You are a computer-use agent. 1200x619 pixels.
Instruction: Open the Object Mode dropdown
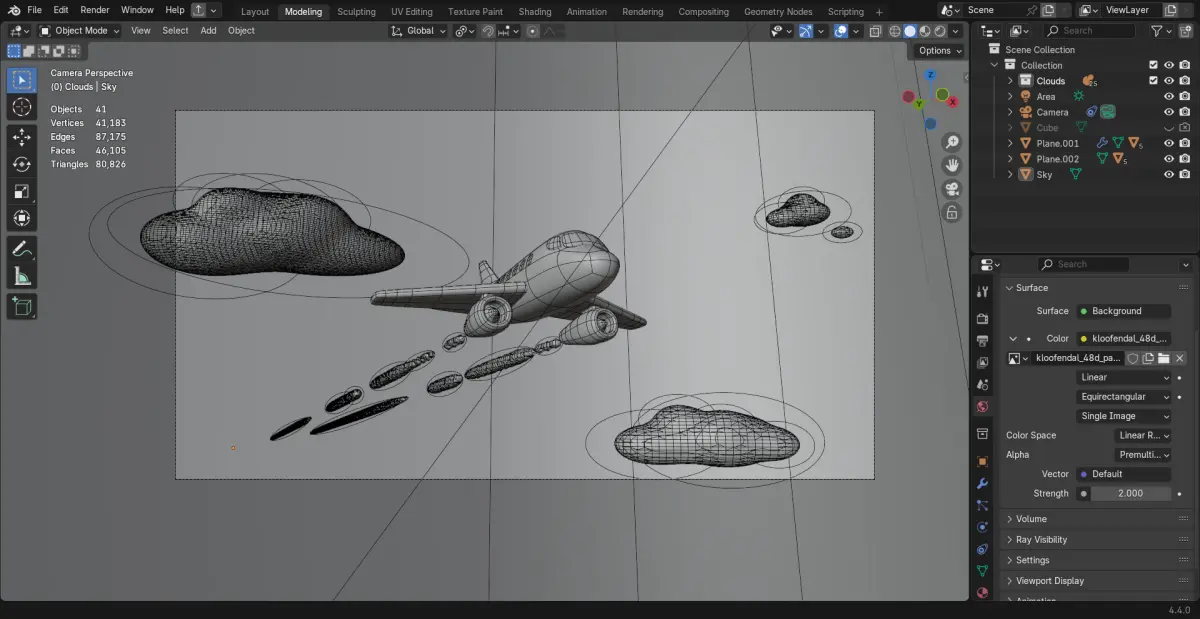79,31
